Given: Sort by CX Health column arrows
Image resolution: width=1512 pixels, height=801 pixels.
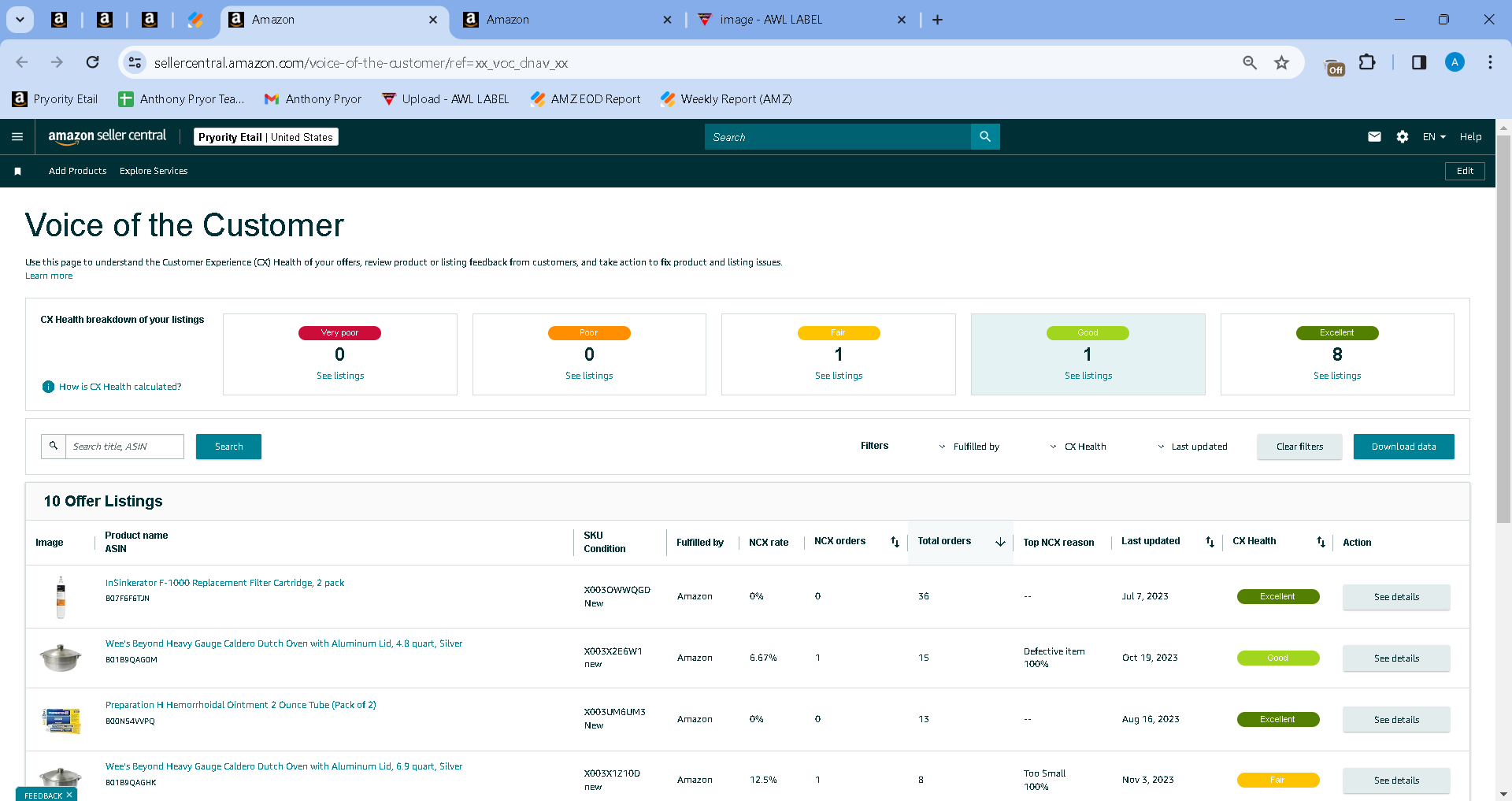Looking at the screenshot, I should click(1321, 542).
